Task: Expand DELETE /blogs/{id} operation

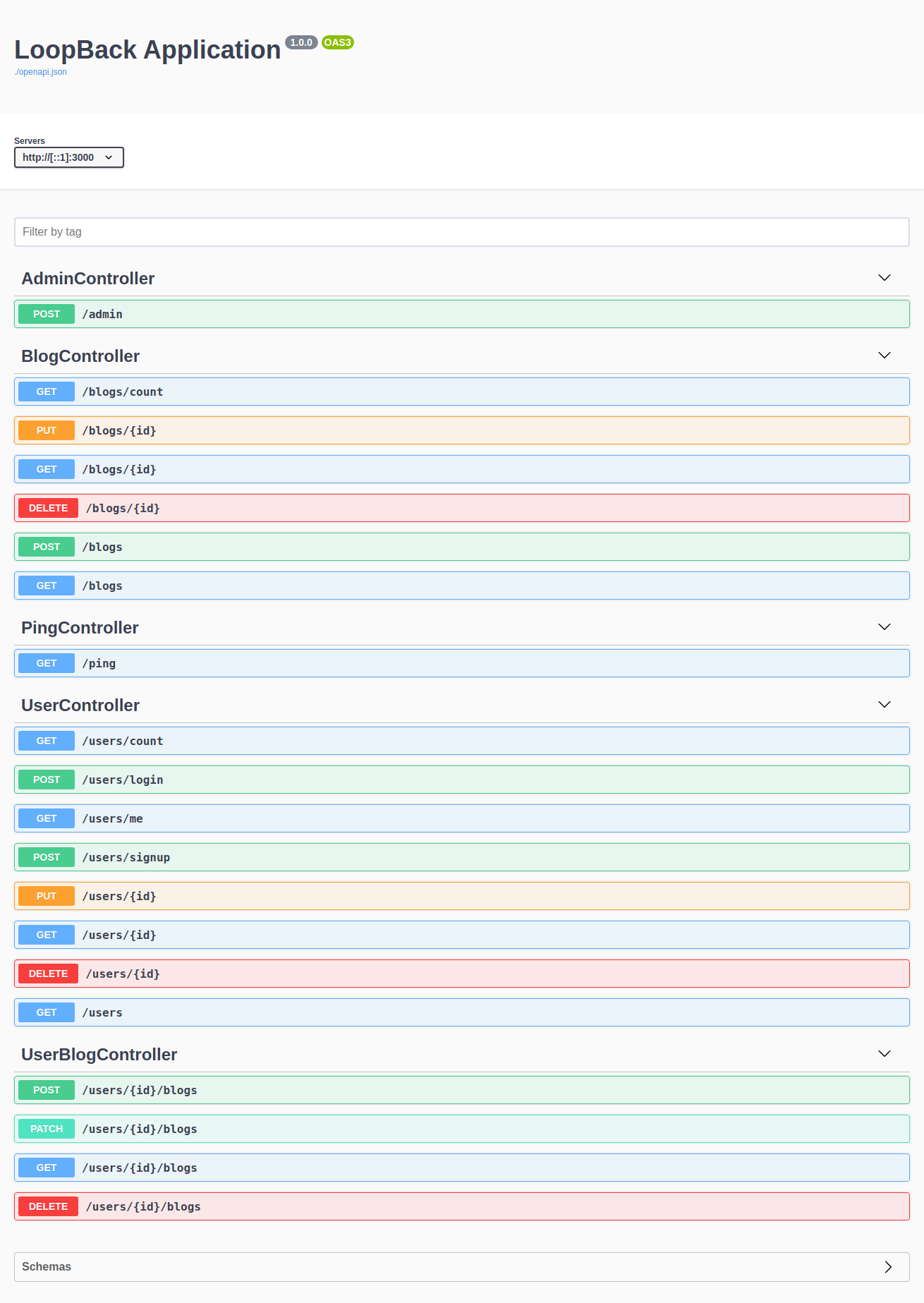Action: 462,508
